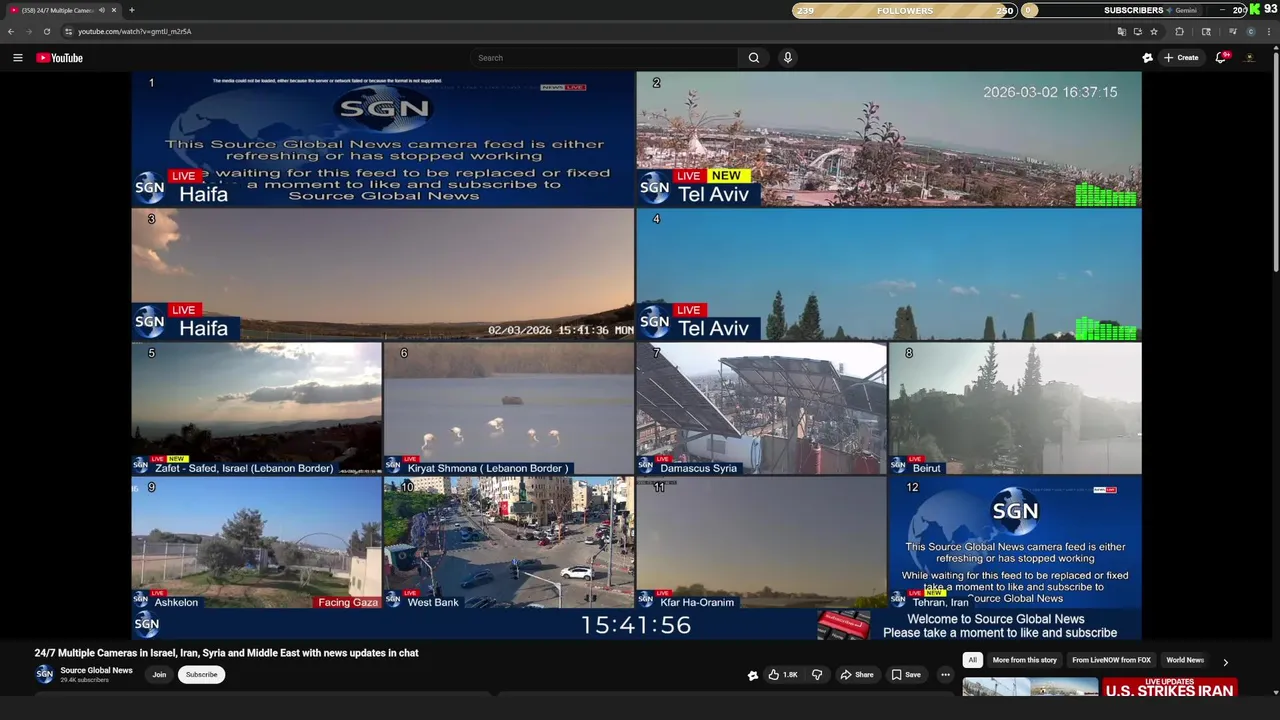Select From LiveNOW from FOX chip
This screenshot has height=720, width=1280.
1111,660
